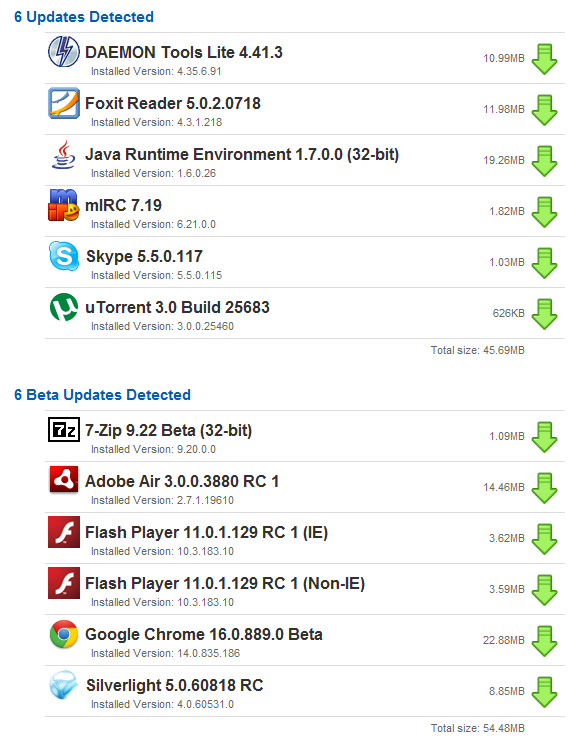Click the 7-Zip icon
This screenshot has width=577, height=740.
click(64, 429)
